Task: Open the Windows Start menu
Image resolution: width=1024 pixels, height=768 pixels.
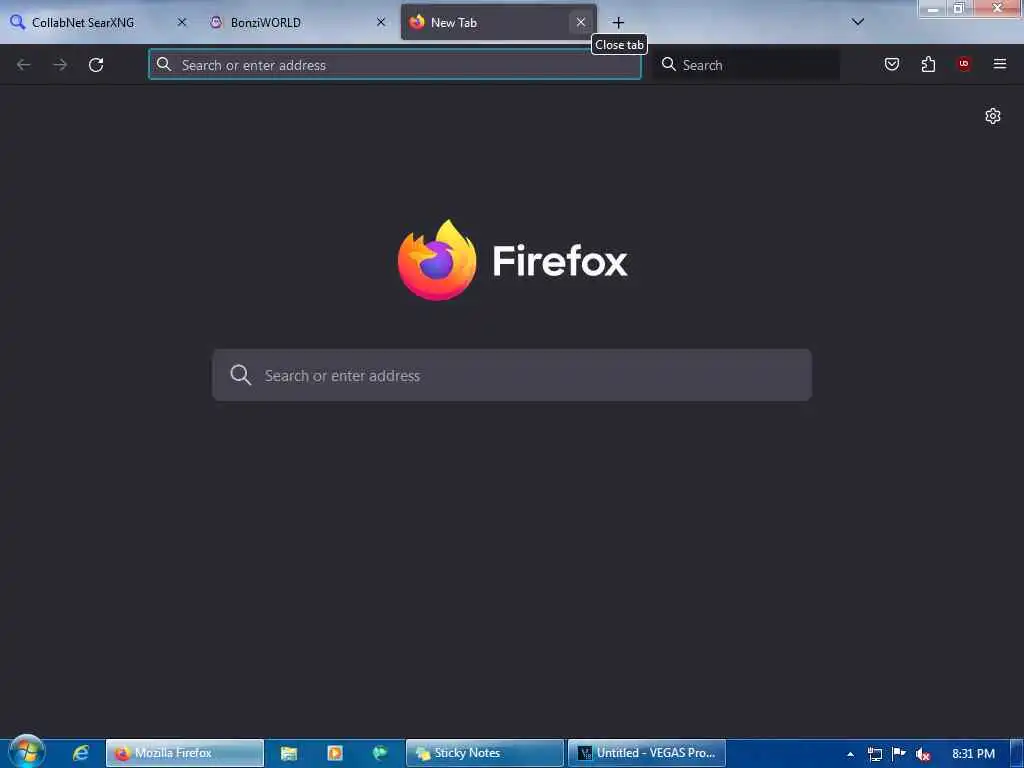Action: click(27, 752)
